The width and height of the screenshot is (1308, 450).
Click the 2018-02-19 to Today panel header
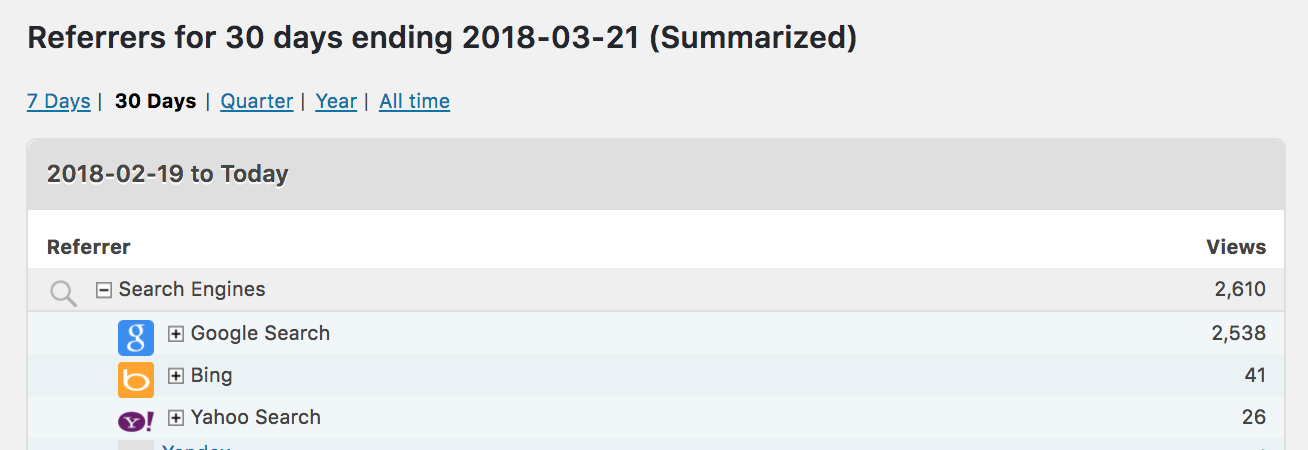click(x=656, y=175)
